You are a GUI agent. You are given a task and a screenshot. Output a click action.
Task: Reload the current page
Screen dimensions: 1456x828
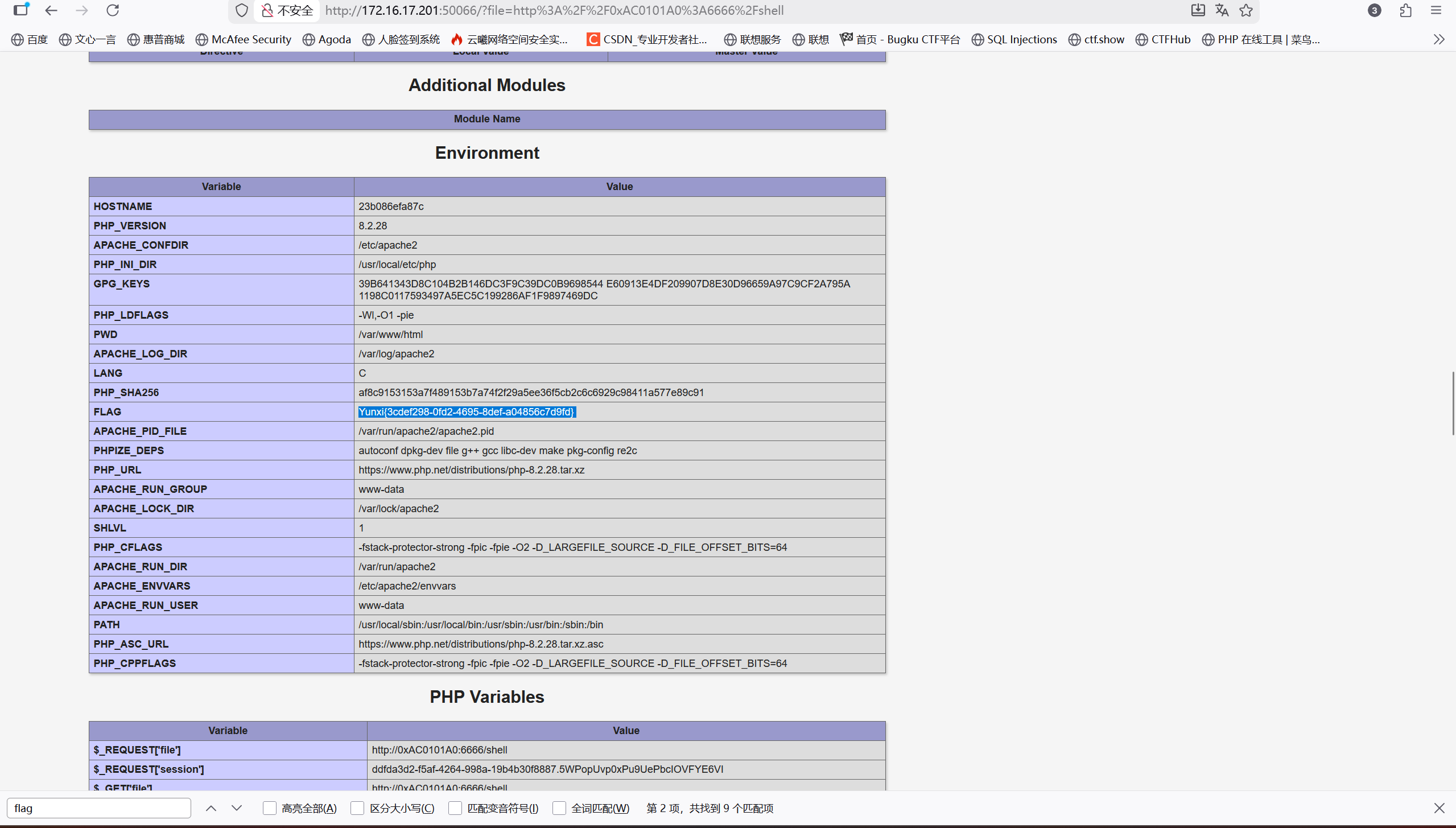(113, 10)
